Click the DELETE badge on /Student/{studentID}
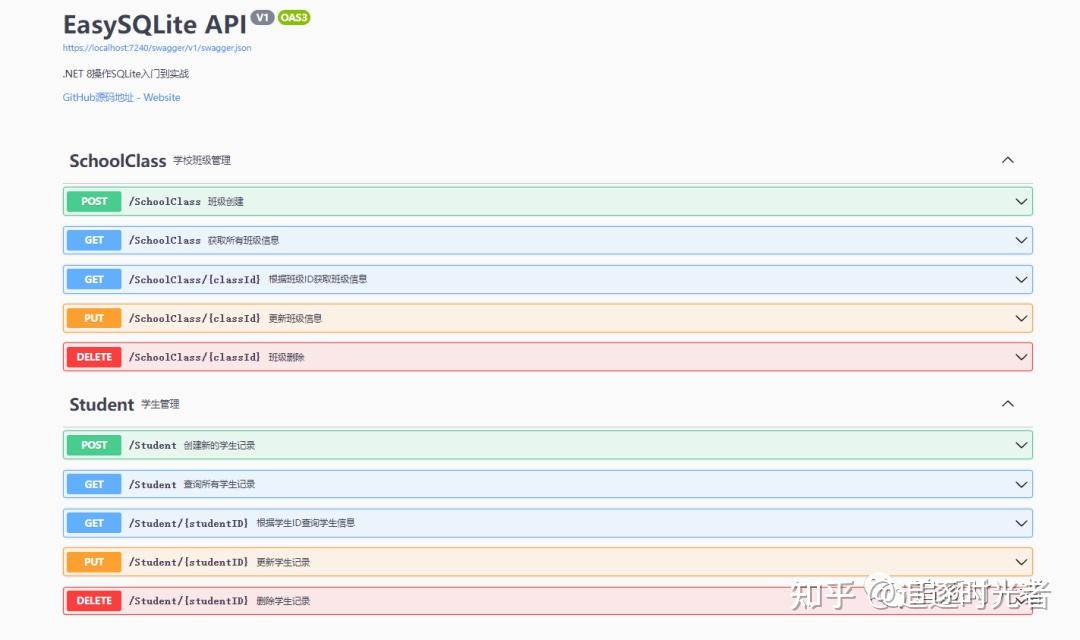 [93, 600]
